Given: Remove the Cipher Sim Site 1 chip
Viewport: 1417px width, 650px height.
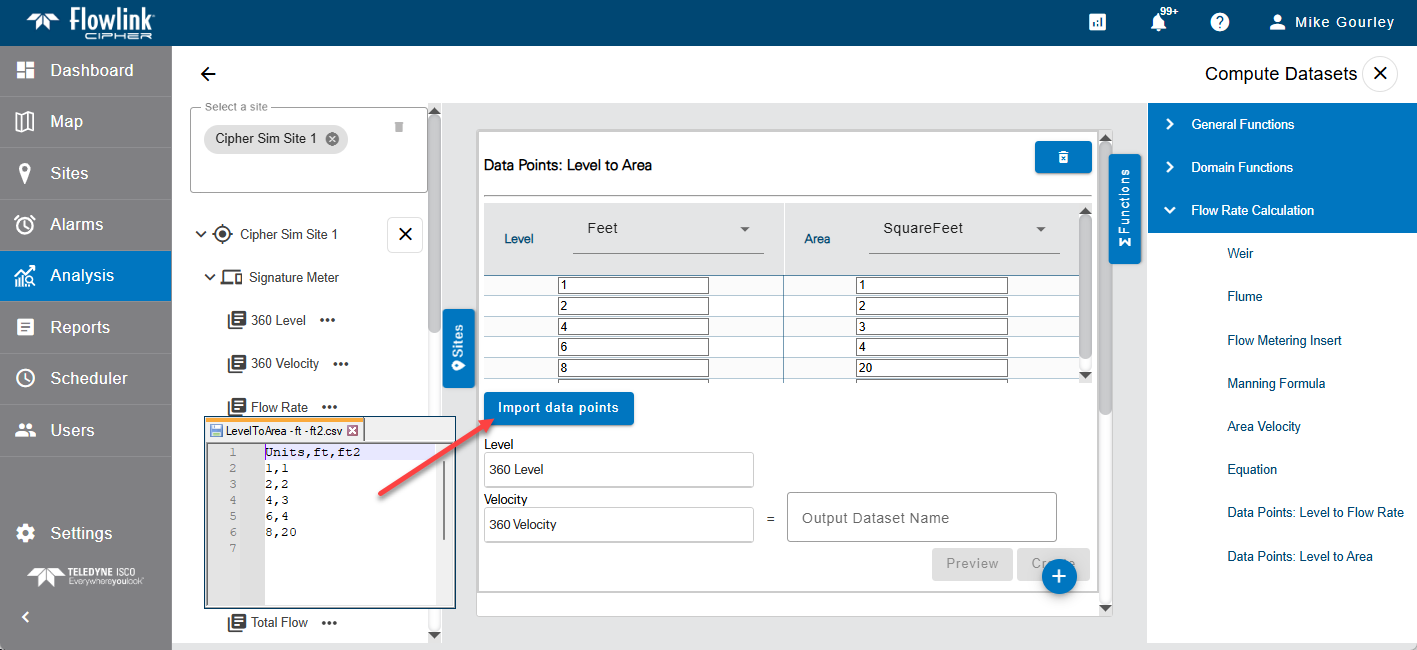Looking at the screenshot, I should pyautogui.click(x=332, y=139).
